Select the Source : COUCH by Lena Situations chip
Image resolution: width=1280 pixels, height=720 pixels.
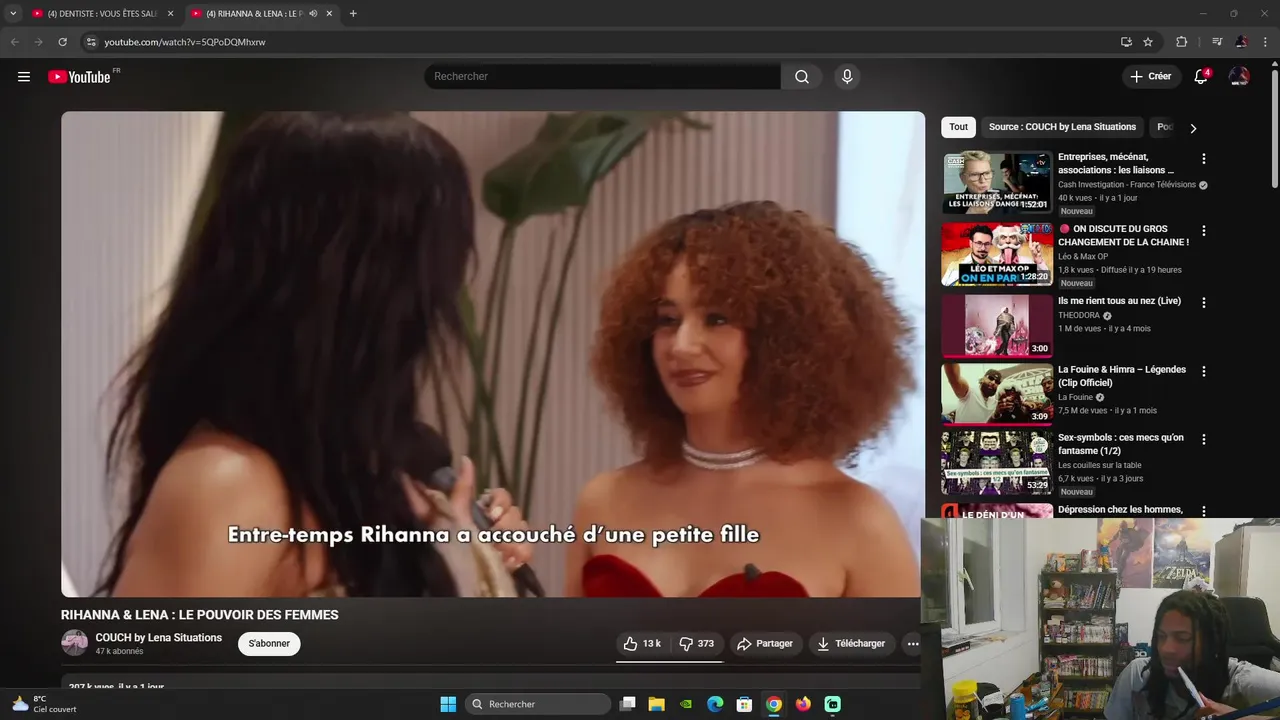[1062, 127]
